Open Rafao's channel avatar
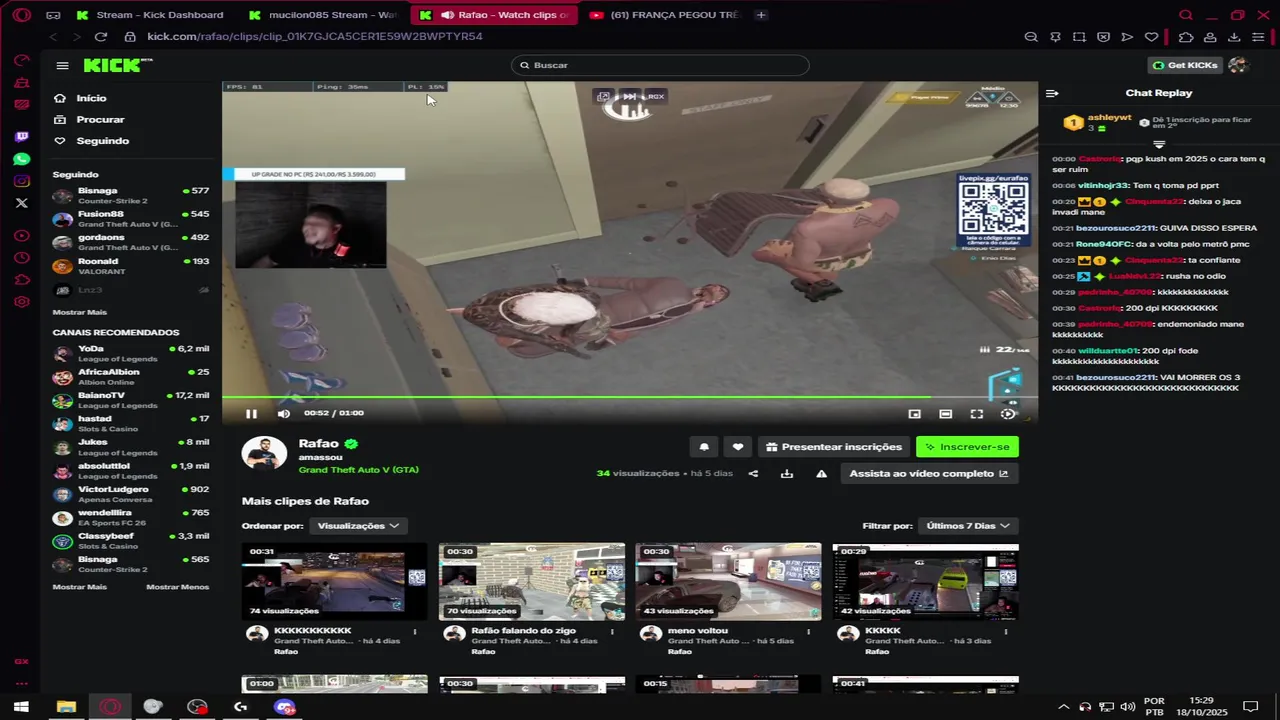Viewport: 1280px width, 720px height. point(264,454)
